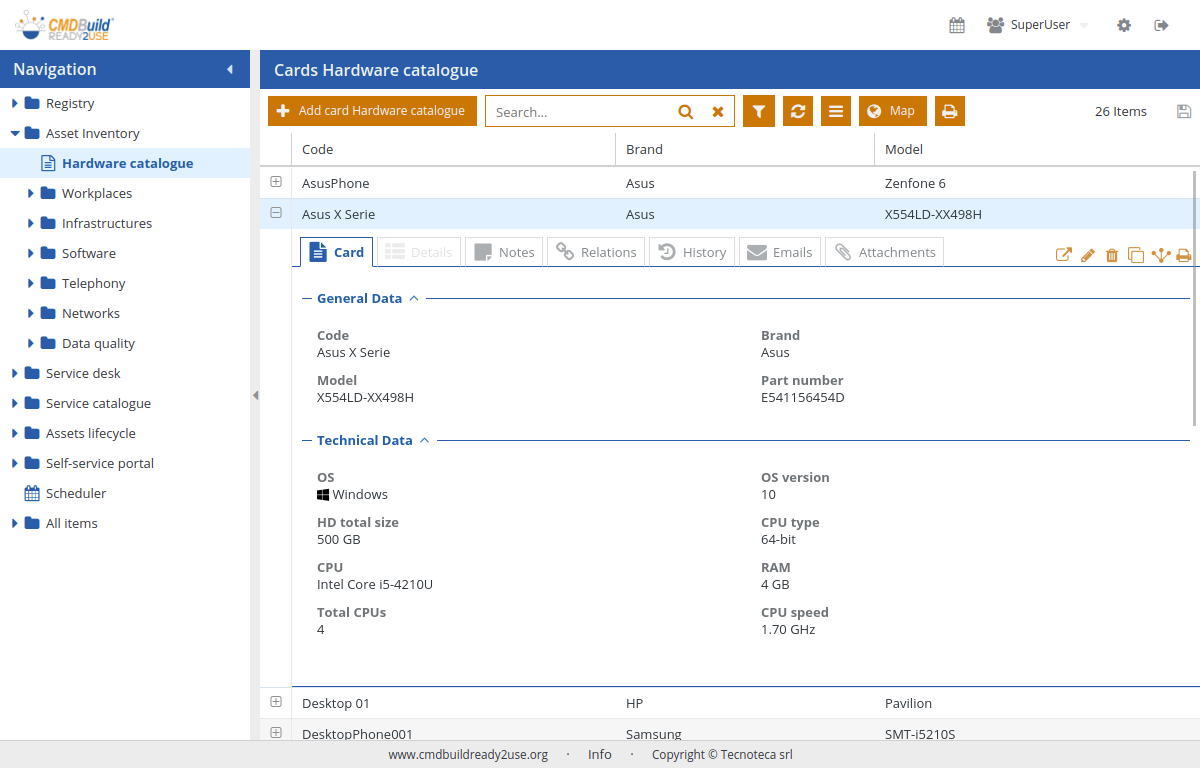The height and width of the screenshot is (768, 1200).
Task: Open the Map view button
Action: click(x=892, y=111)
